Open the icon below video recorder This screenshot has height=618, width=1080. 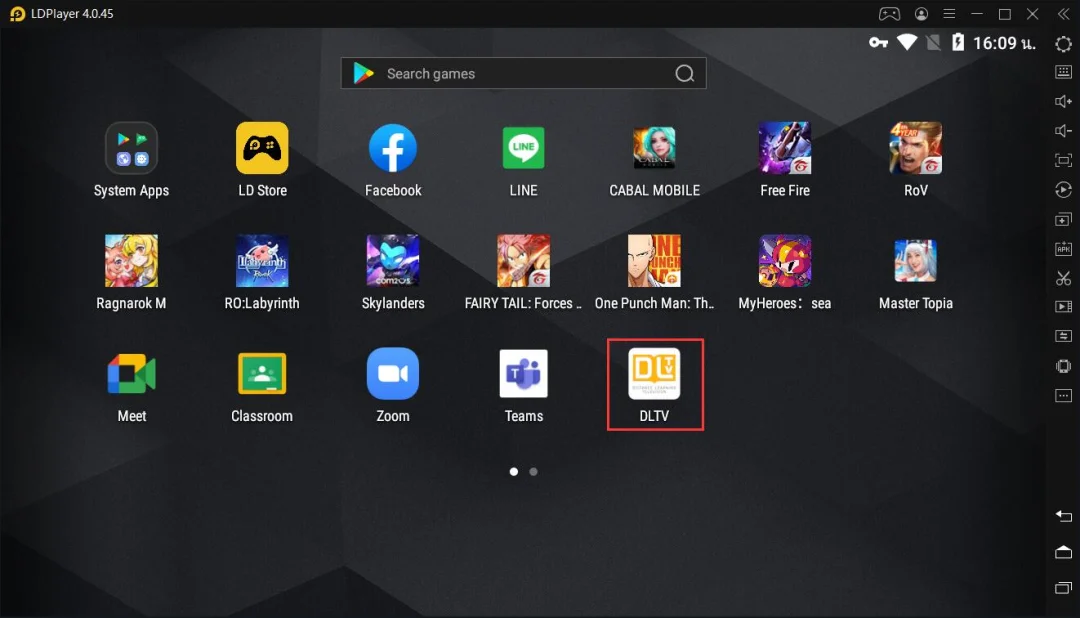point(1063,336)
